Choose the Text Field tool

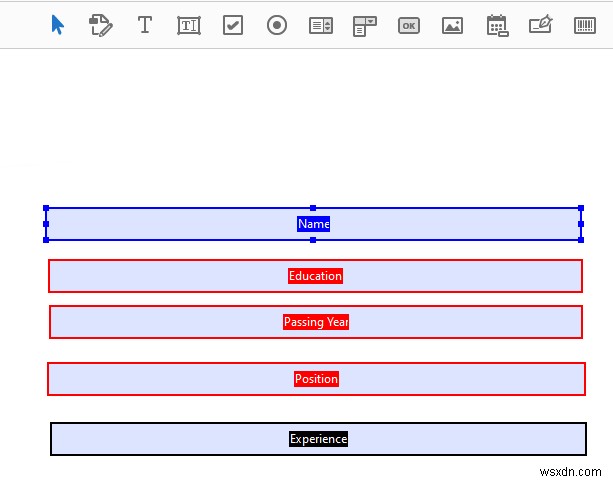click(189, 25)
